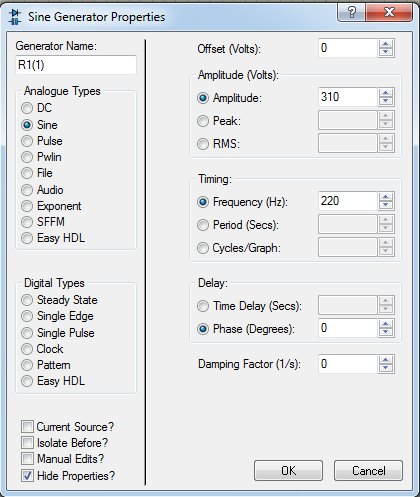Screen dimensions: 420x497
Task: Click the Cancel button
Action: pyautogui.click(x=368, y=471)
